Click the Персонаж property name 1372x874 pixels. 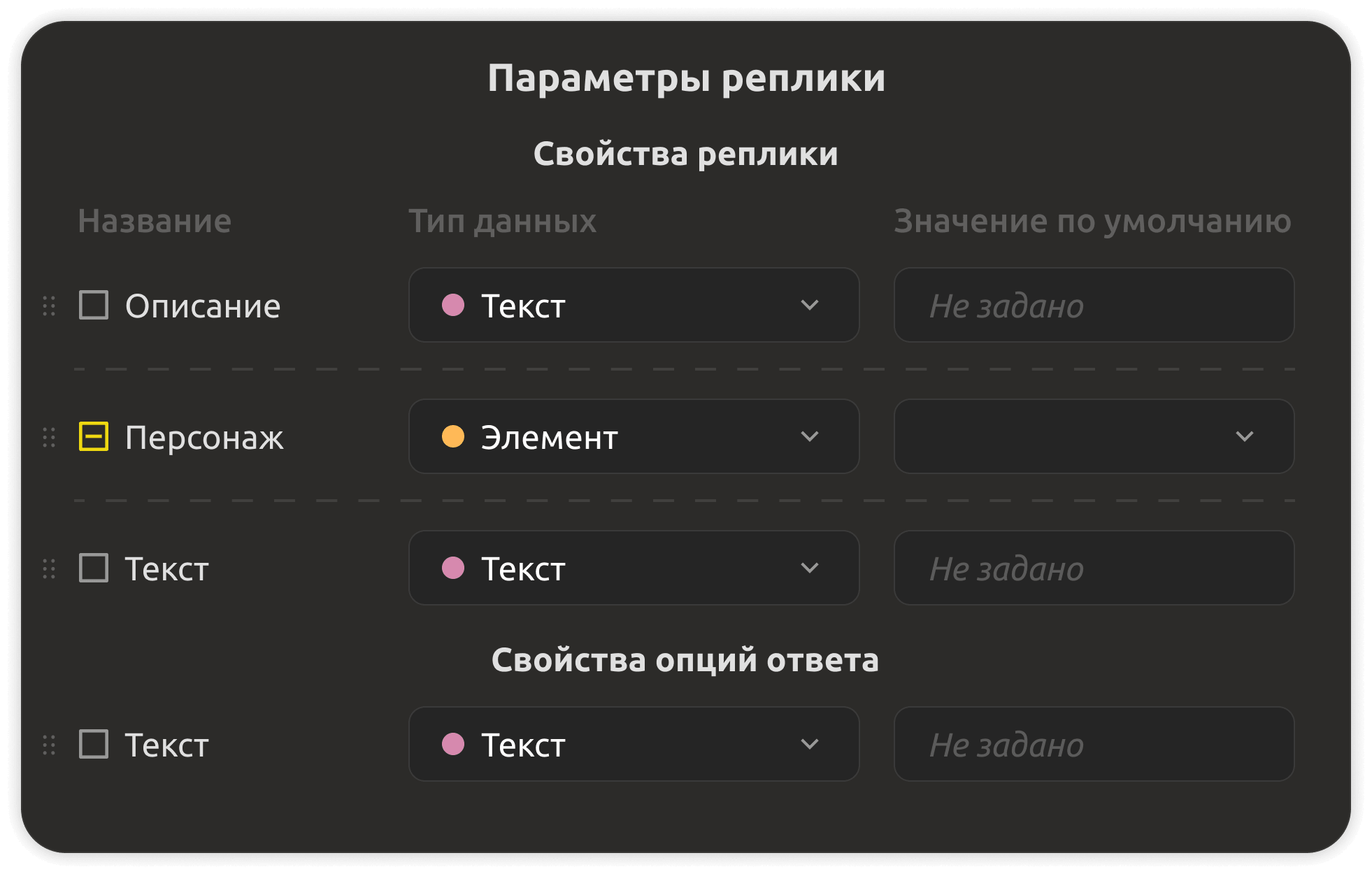coord(204,438)
